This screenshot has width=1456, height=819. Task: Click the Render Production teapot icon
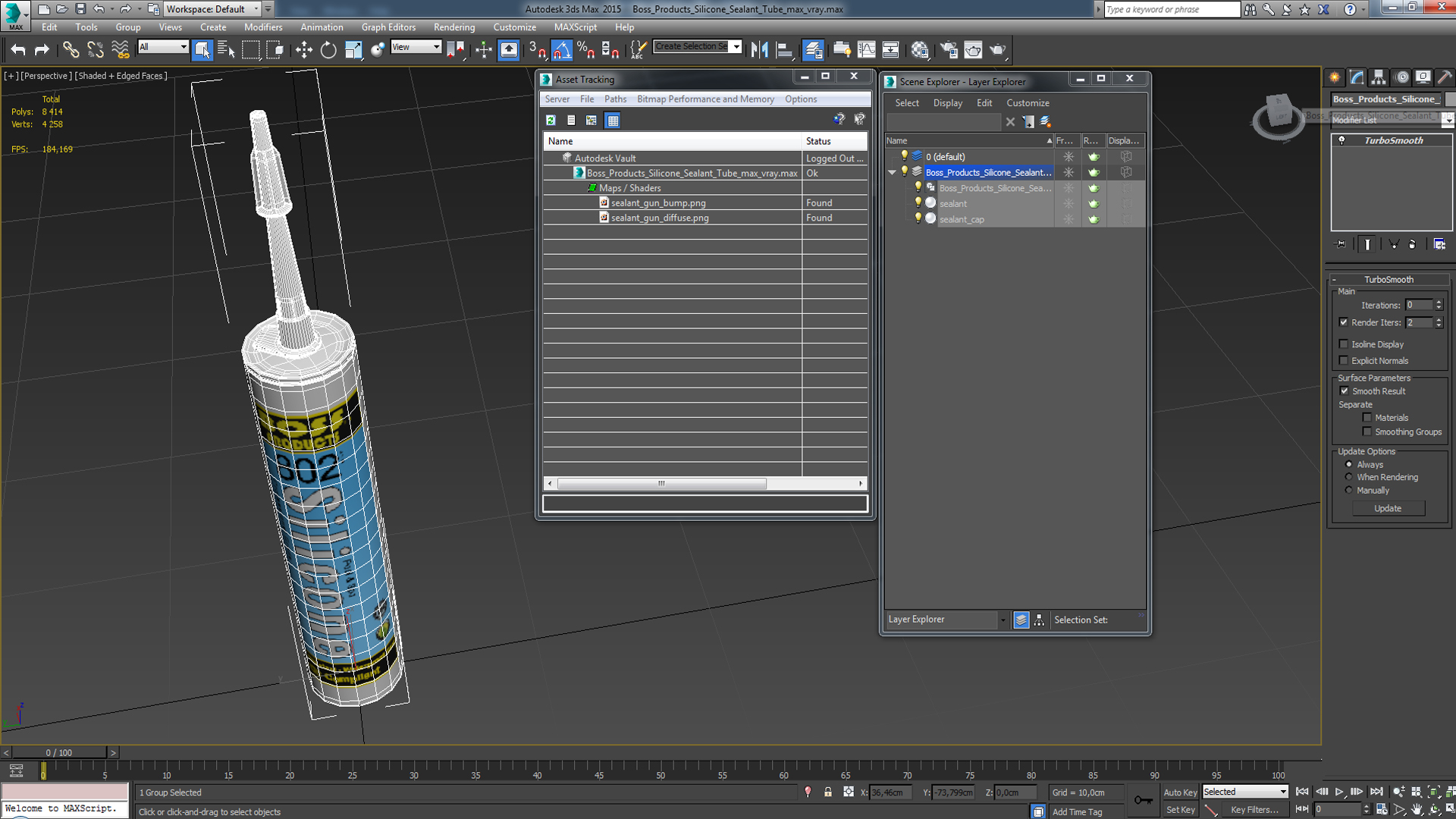point(998,50)
